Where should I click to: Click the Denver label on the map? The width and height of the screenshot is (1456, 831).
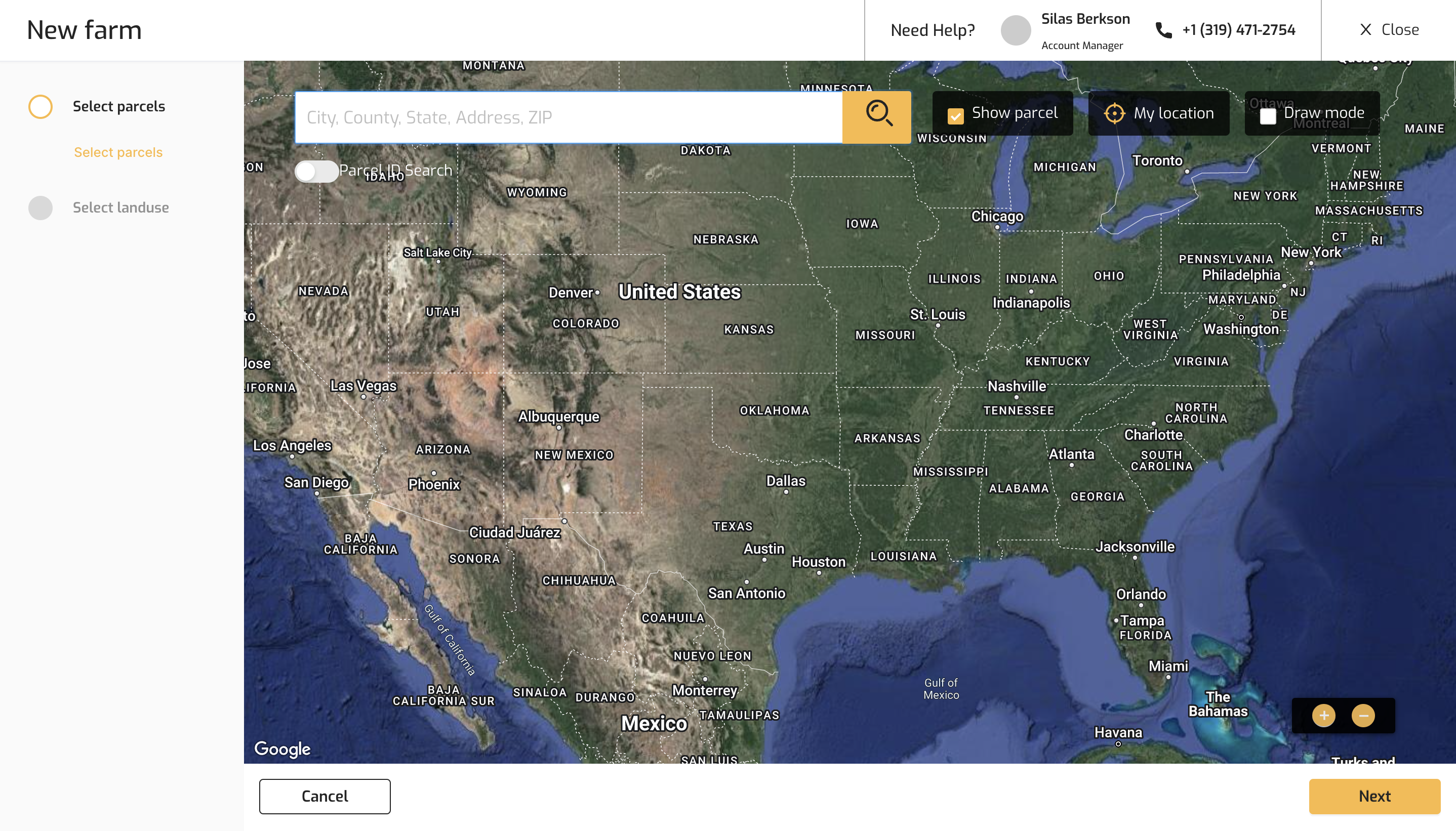(571, 293)
